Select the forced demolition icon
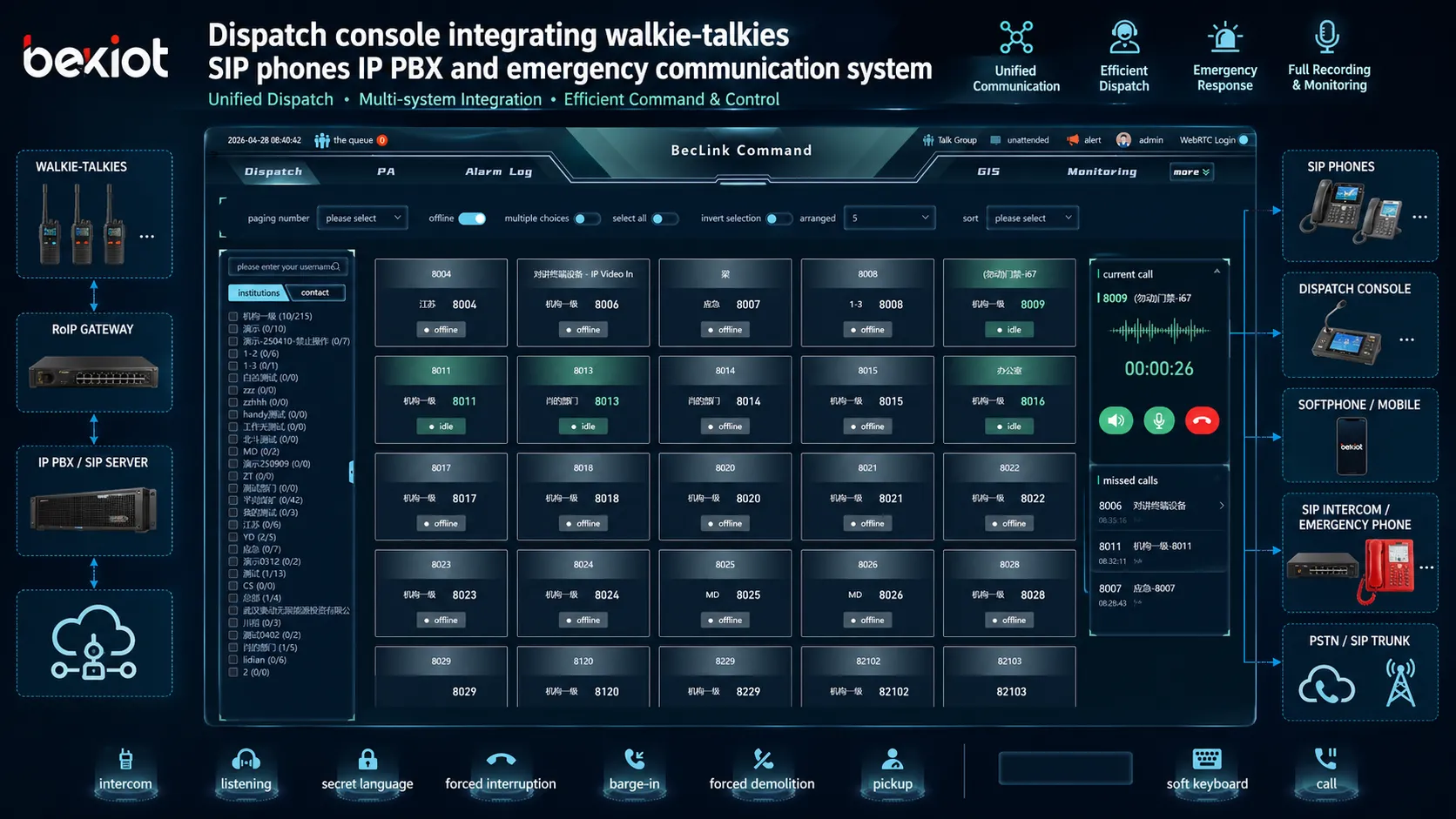The width and height of the screenshot is (1456, 819). click(763, 759)
